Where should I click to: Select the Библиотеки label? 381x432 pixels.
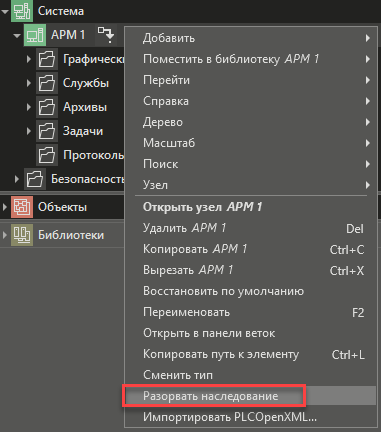[x=71, y=235]
